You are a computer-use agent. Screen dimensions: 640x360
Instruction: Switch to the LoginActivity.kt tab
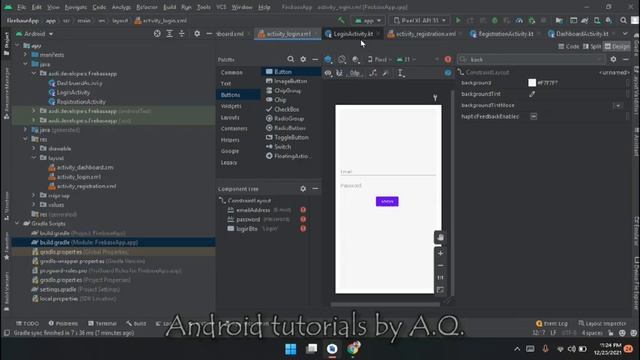353,34
